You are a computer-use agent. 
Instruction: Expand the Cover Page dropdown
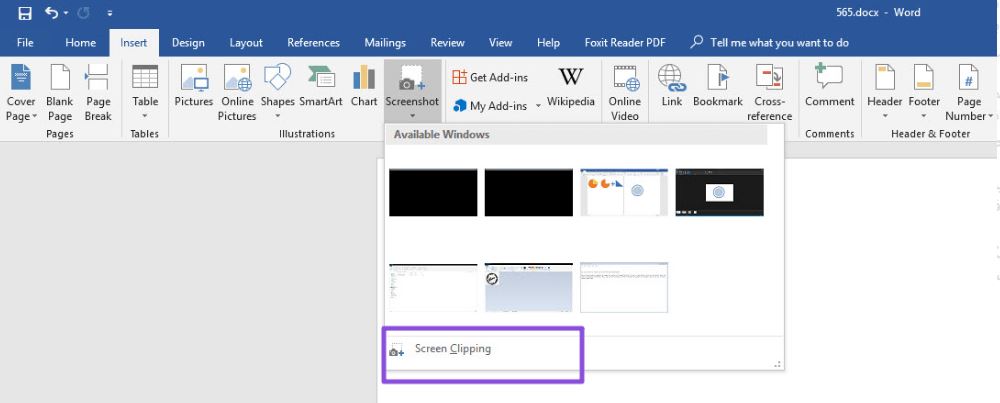coord(21,116)
